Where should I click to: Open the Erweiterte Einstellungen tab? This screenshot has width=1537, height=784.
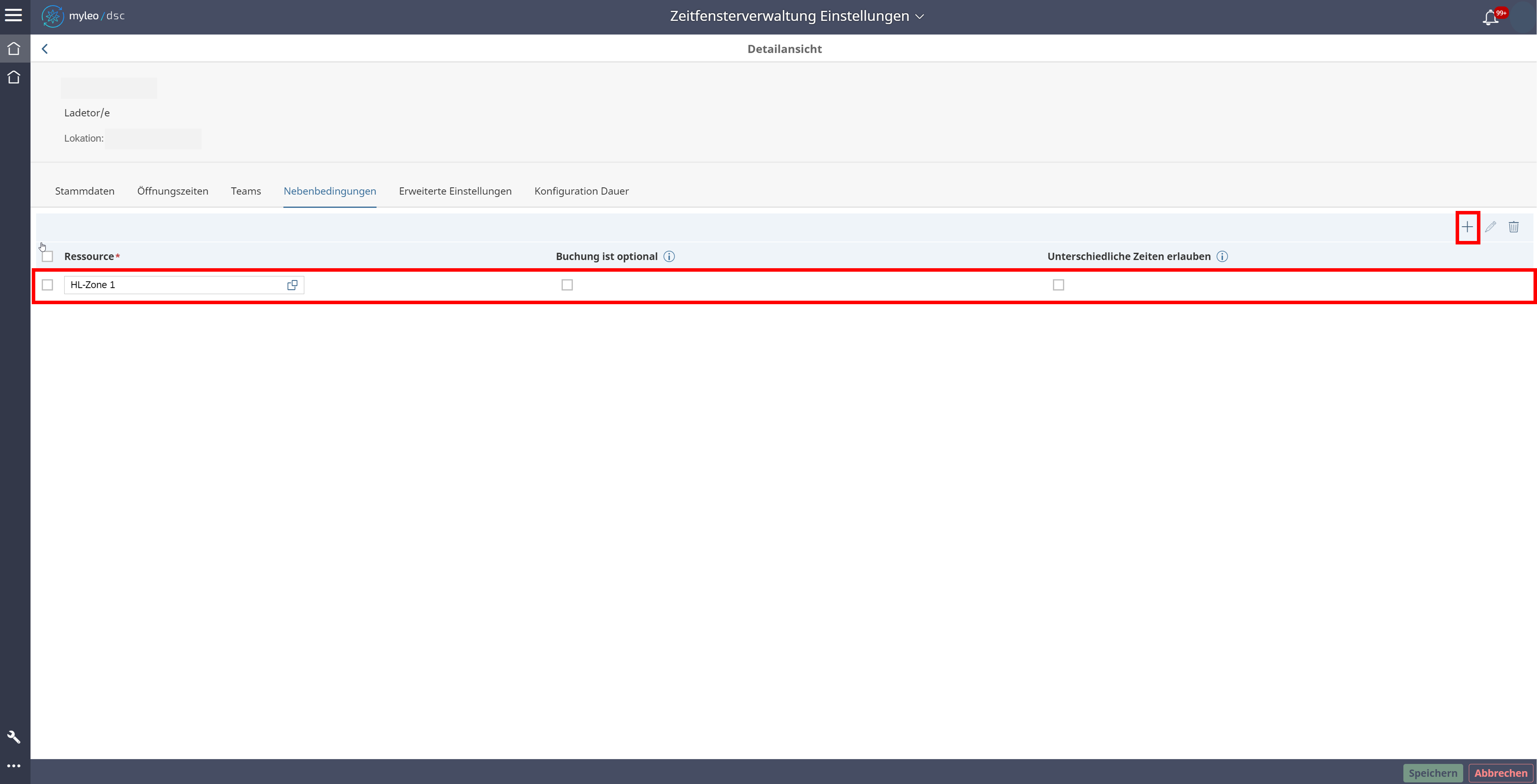coord(455,191)
